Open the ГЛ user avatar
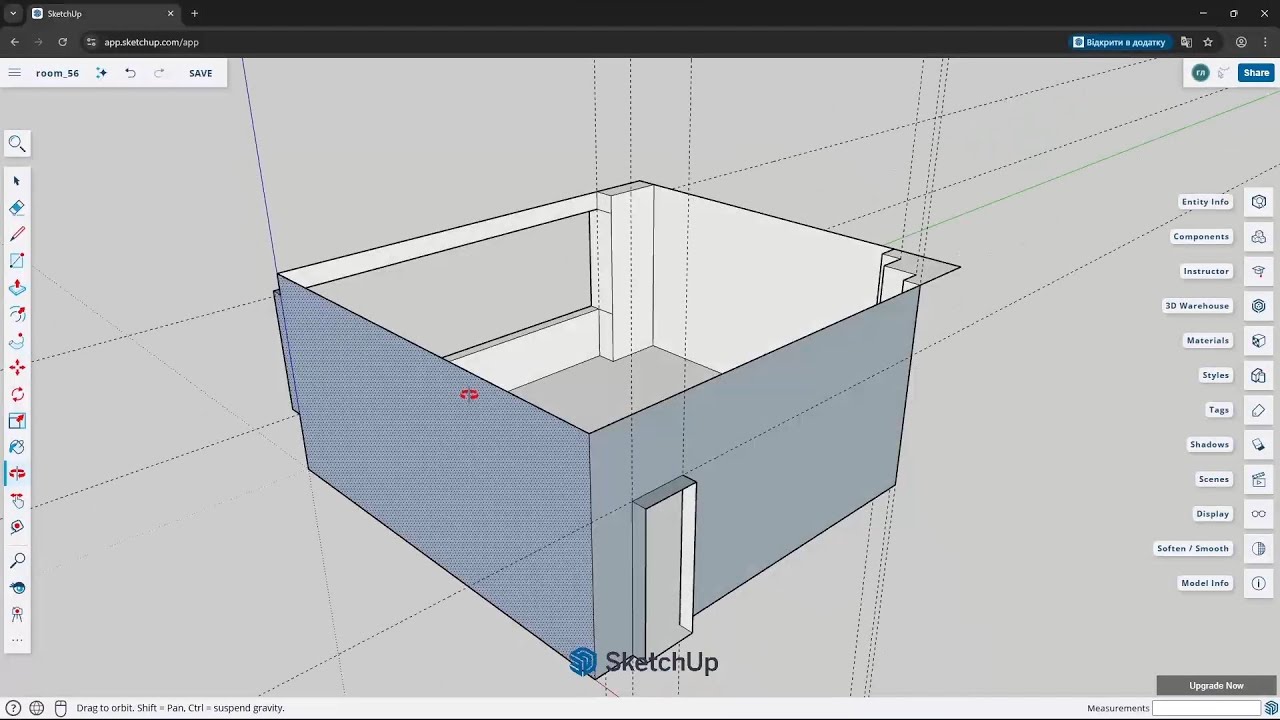The image size is (1280, 720). point(1200,73)
